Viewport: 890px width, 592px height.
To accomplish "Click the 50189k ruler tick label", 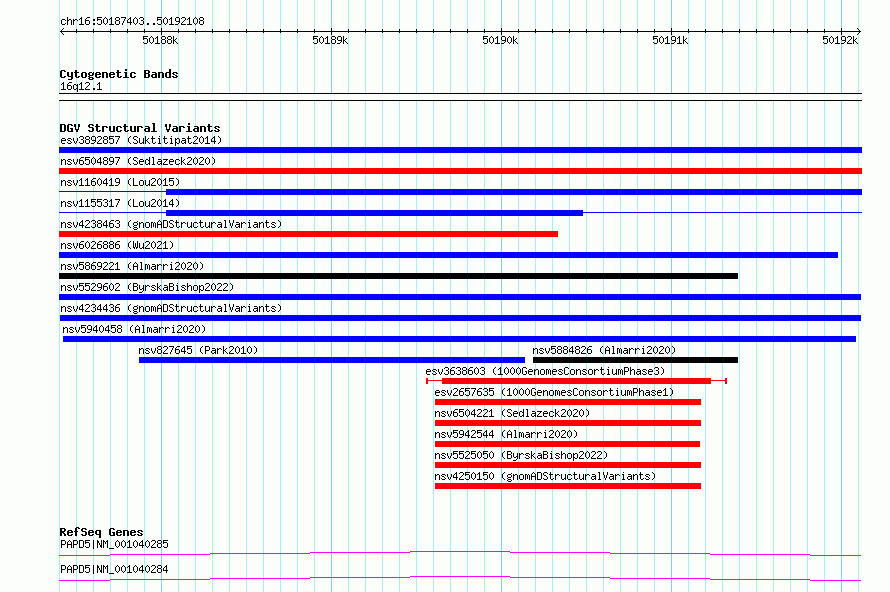I will [x=330, y=40].
